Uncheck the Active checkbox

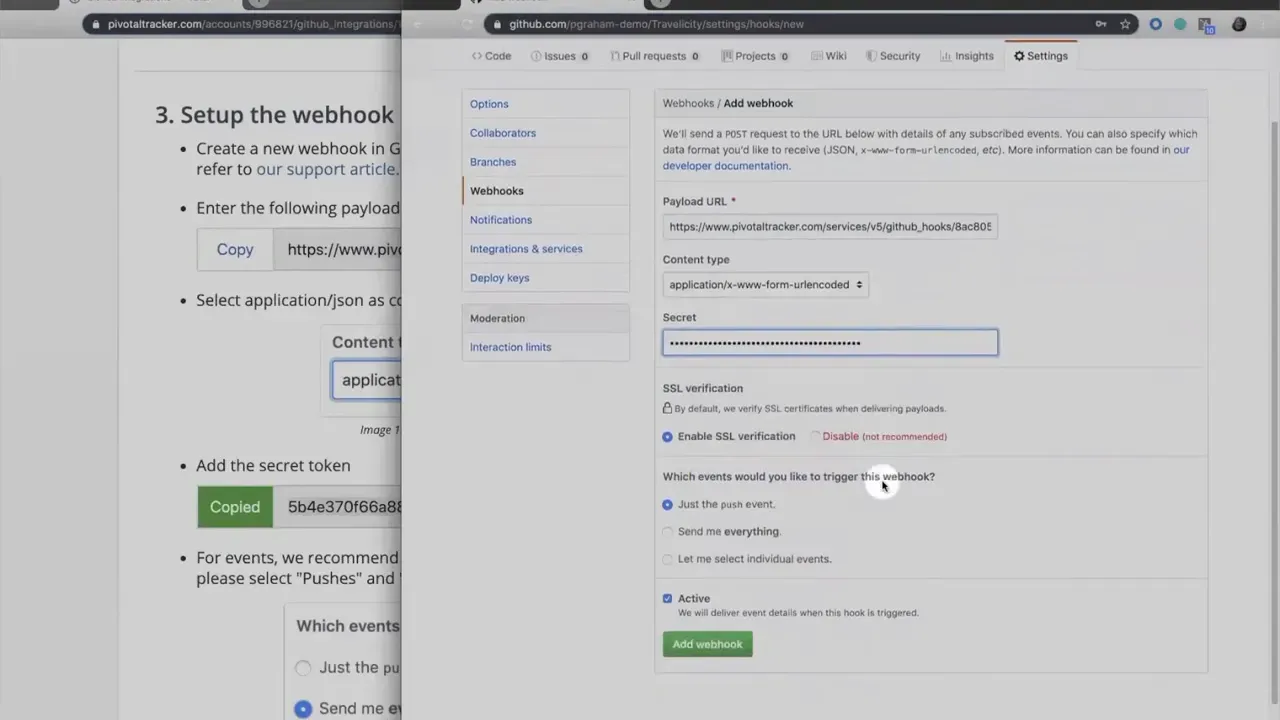(667, 598)
